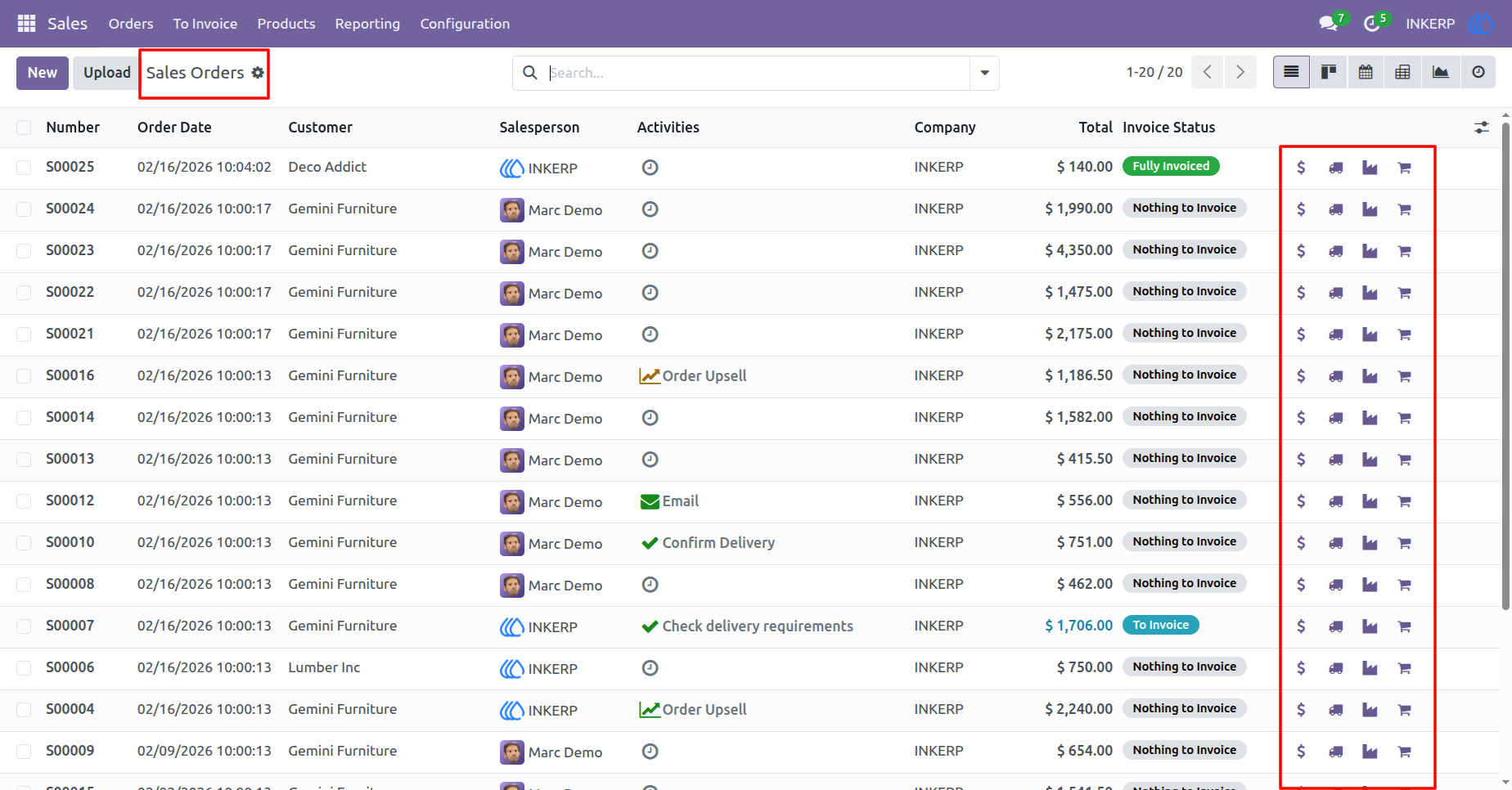Toggle the select-all checkbox in header
This screenshot has width=1512, height=790.
(24, 128)
